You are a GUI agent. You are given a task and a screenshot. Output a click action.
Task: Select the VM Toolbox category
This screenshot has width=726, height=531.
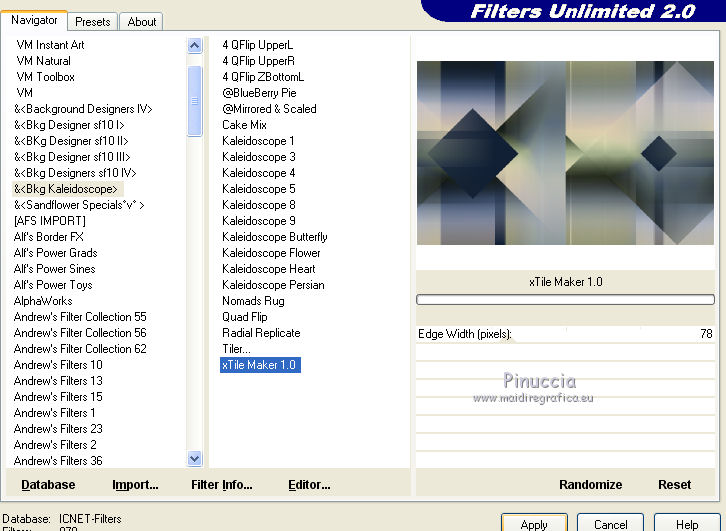(45, 77)
